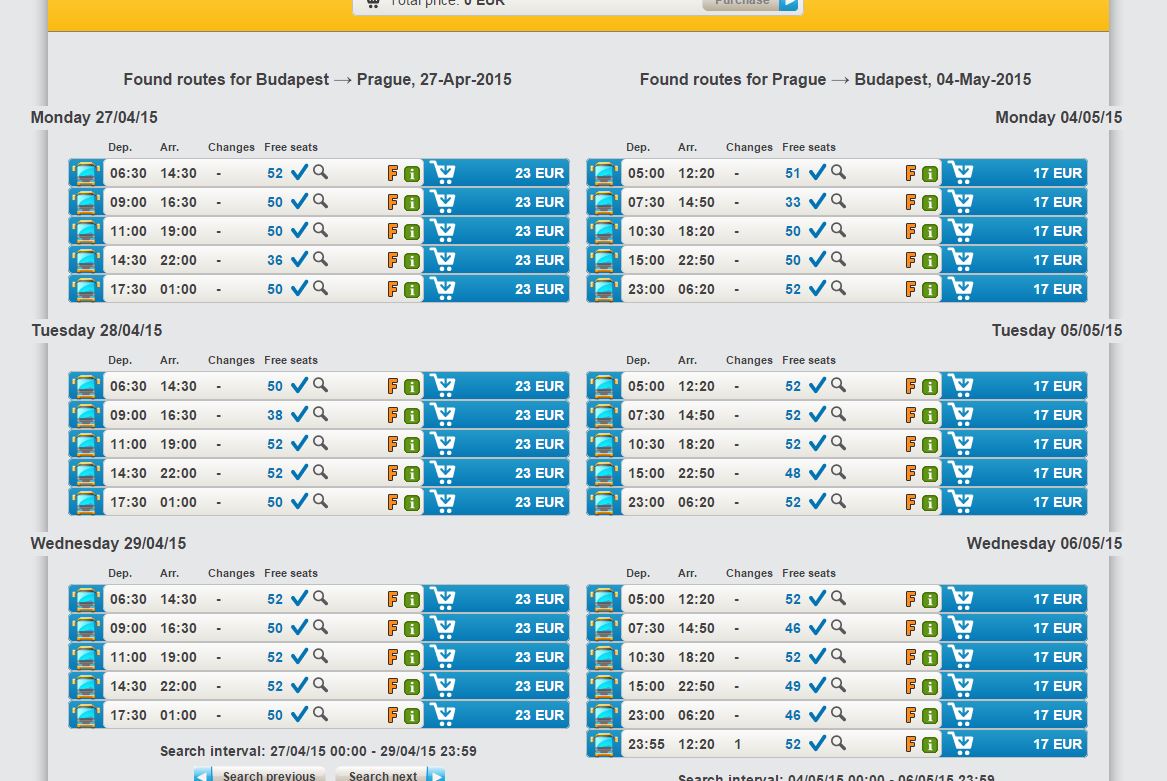The height and width of the screenshot is (781, 1167).
Task: Click magnifier on Monday 27/04 11:00 departure row
Action: pyautogui.click(x=320, y=230)
